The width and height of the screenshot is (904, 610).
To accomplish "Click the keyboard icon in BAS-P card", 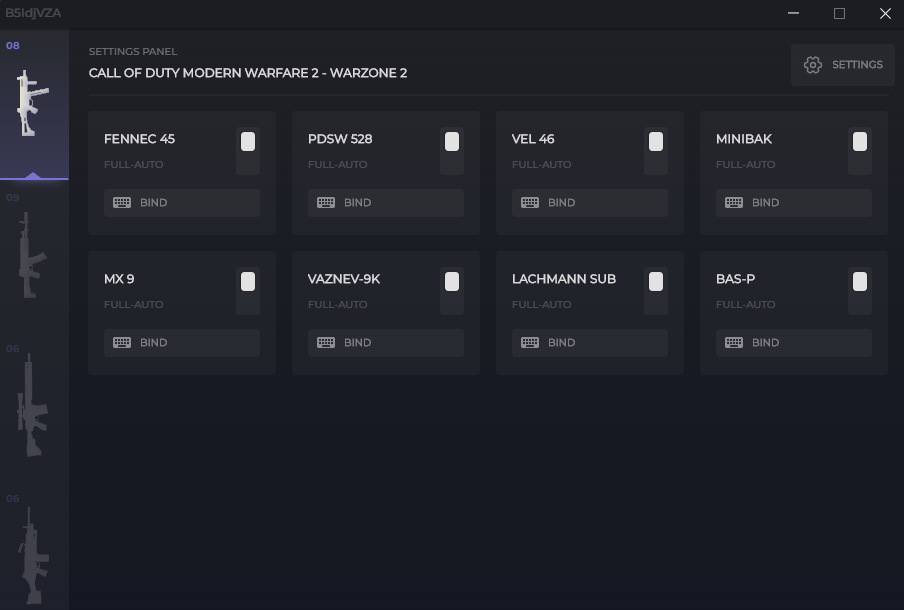I will point(734,343).
